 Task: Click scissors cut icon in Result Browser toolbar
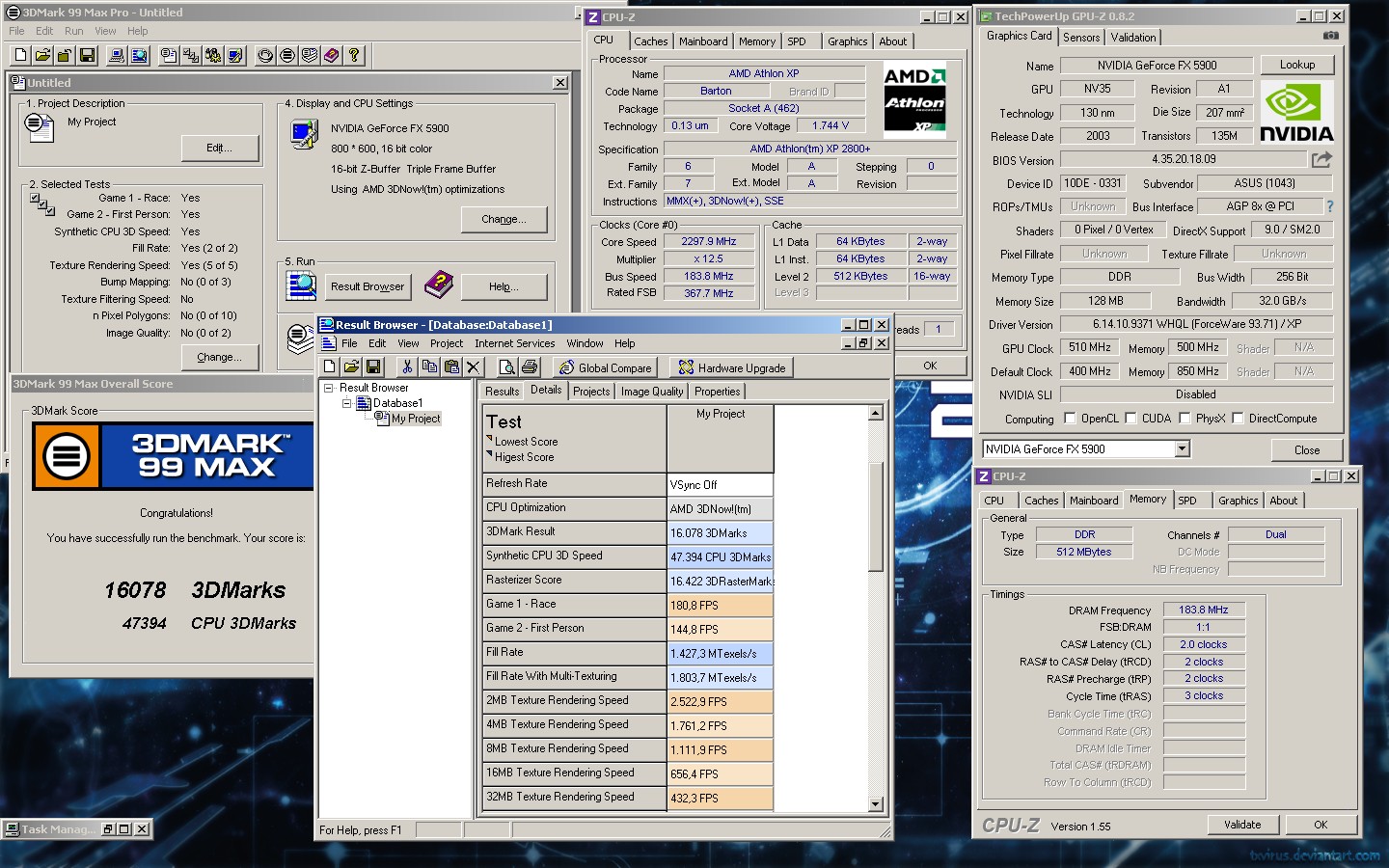(407, 366)
